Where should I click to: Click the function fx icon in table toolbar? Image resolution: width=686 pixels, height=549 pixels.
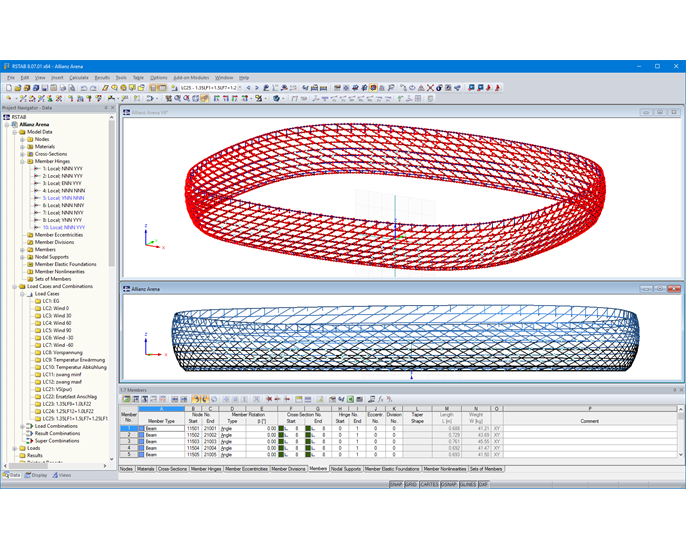click(381, 399)
